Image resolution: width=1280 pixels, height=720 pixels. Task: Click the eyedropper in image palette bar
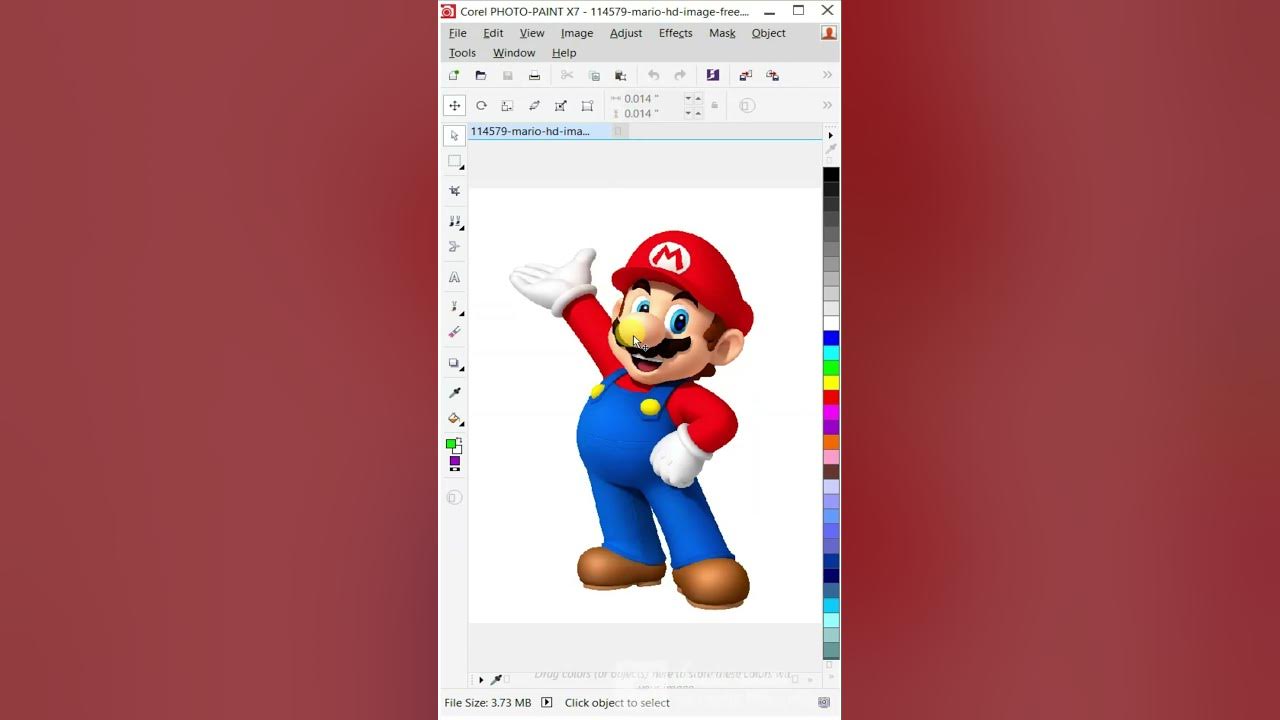point(495,680)
